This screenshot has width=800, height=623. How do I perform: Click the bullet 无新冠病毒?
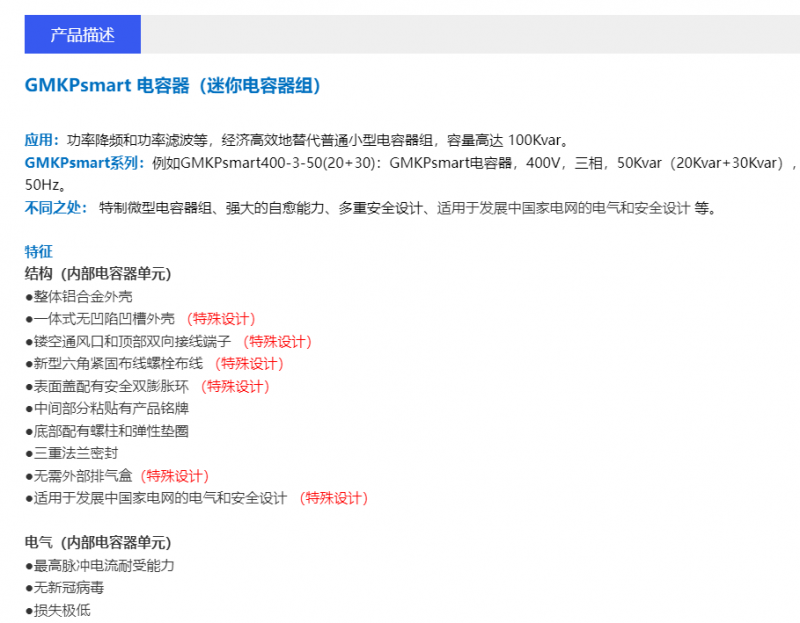[x=65, y=588]
